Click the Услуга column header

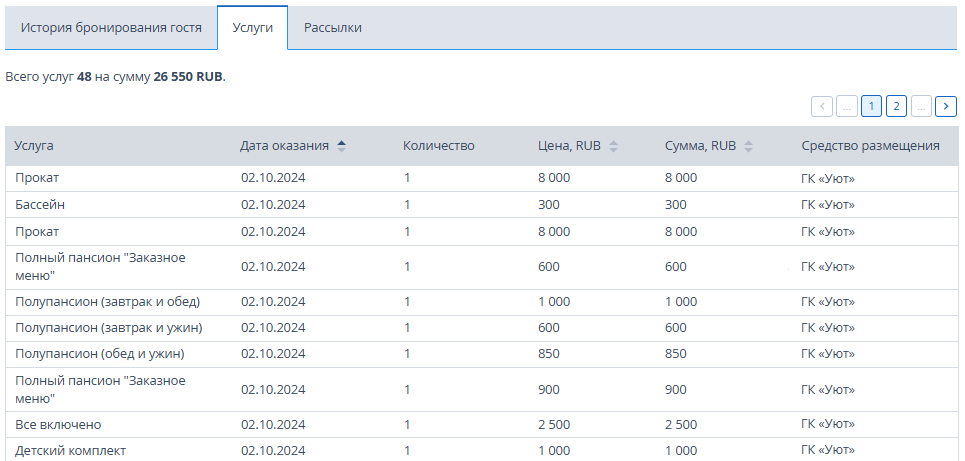tap(34, 146)
